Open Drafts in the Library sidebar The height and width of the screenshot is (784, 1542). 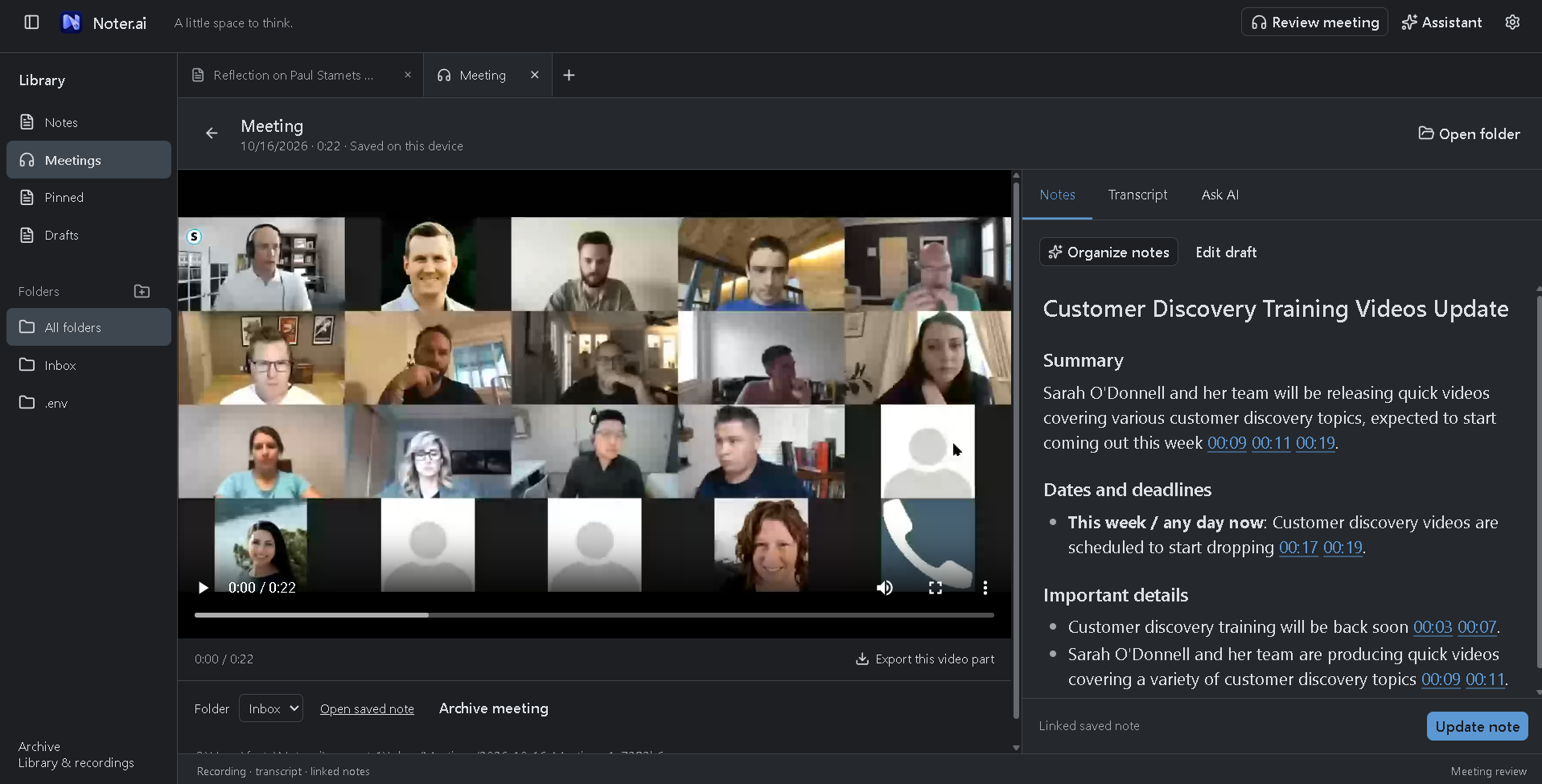(x=88, y=235)
